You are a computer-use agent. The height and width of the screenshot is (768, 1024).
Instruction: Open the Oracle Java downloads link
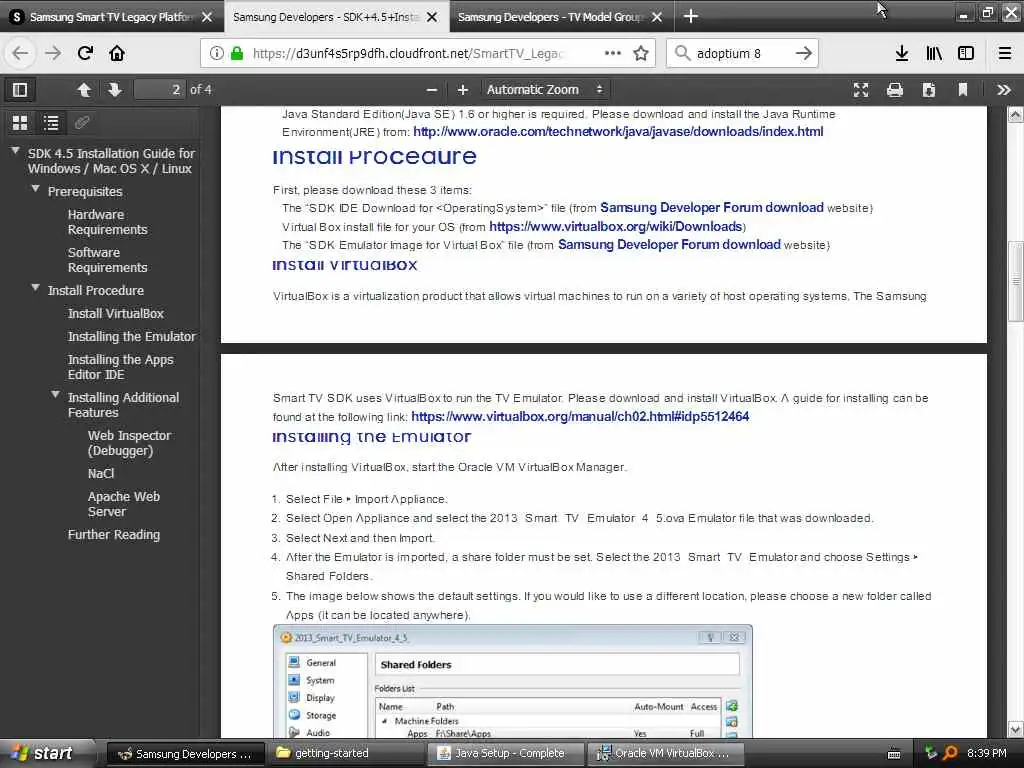coord(618,131)
